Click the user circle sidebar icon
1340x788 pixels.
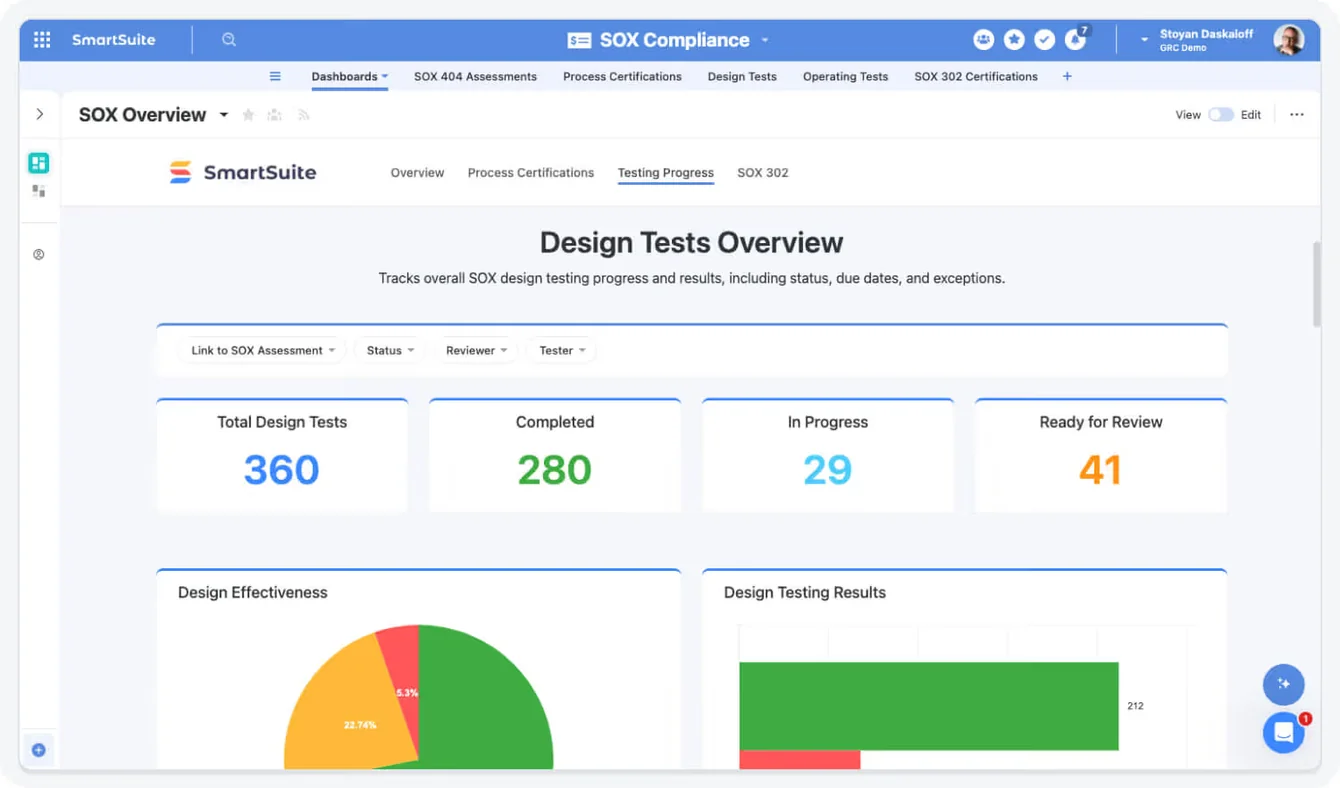coord(39,255)
